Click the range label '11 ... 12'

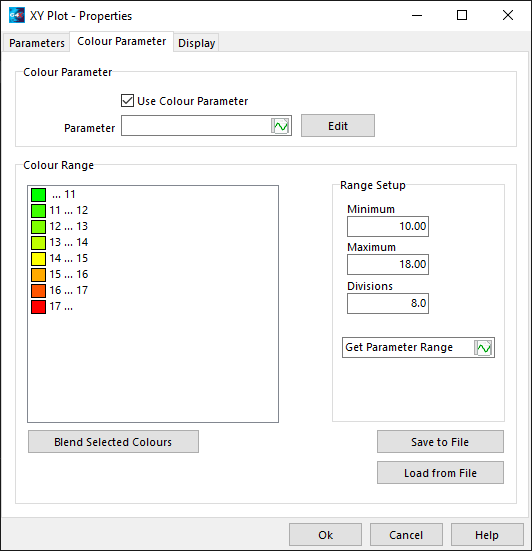pos(69,210)
